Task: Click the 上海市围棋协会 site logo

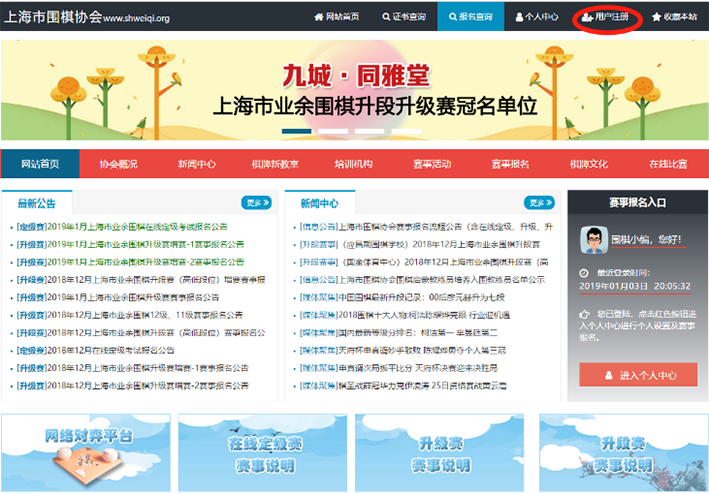Action: click(50, 17)
